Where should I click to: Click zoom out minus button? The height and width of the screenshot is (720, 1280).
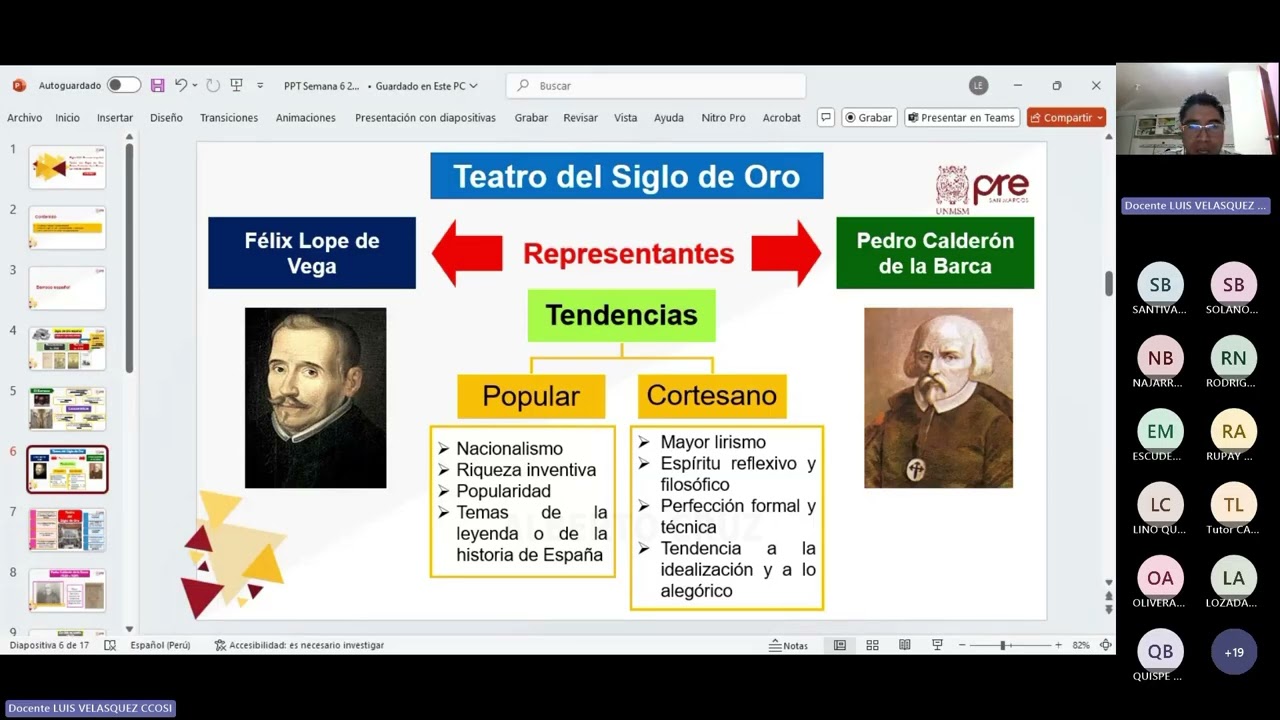pyautogui.click(x=962, y=646)
